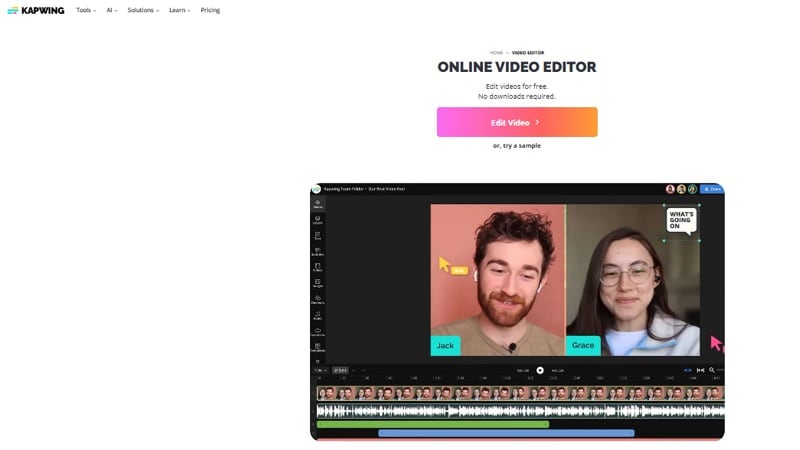The width and height of the screenshot is (800, 450).
Task: Click the Share button in the editor preview
Action: 712,189
